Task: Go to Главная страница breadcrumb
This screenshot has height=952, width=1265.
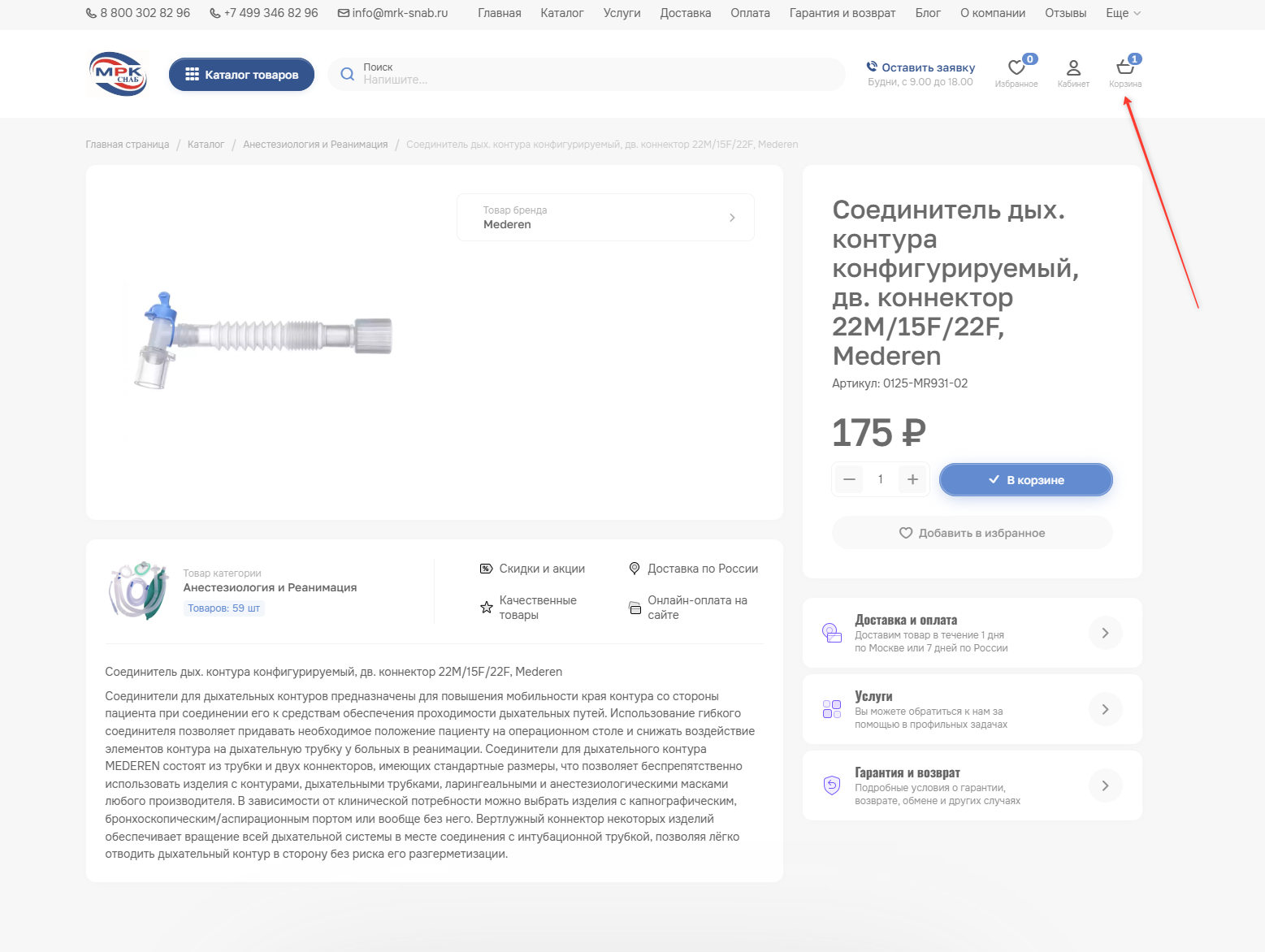Action: [128, 145]
